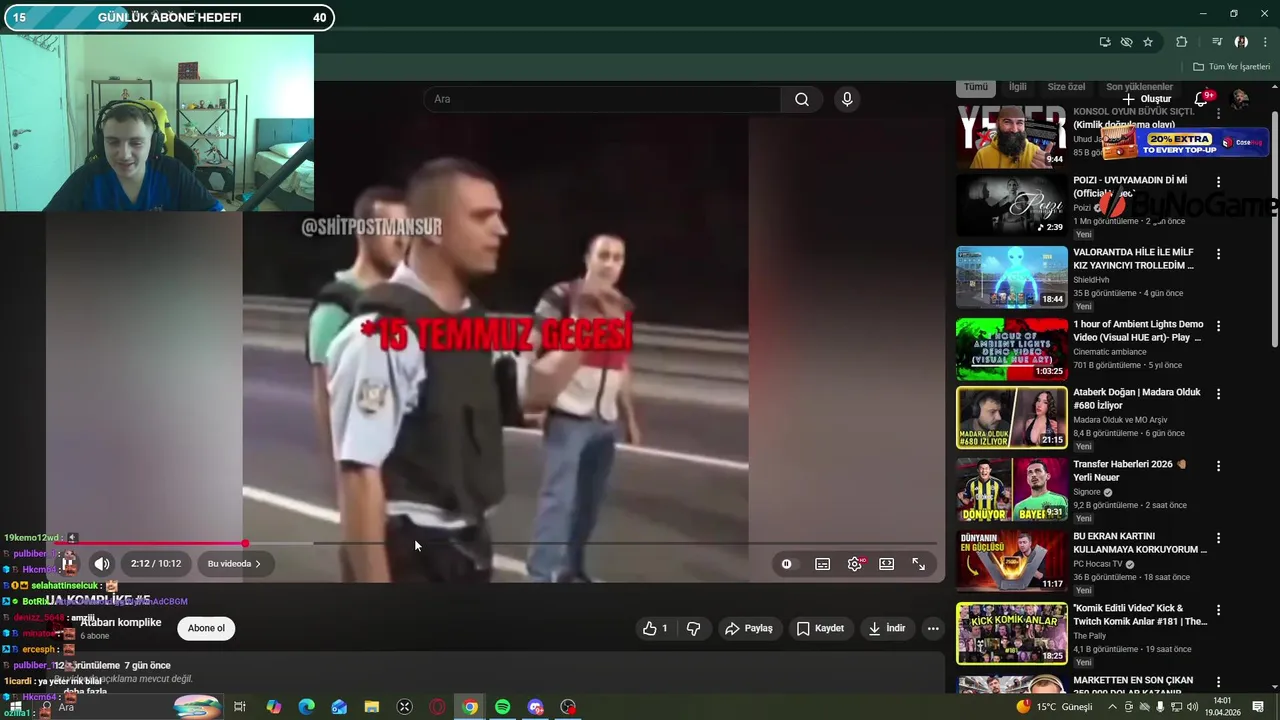The image size is (1280, 720).
Task: Open the weather widget showing 15°C Güneşli
Action: [x=1054, y=707]
